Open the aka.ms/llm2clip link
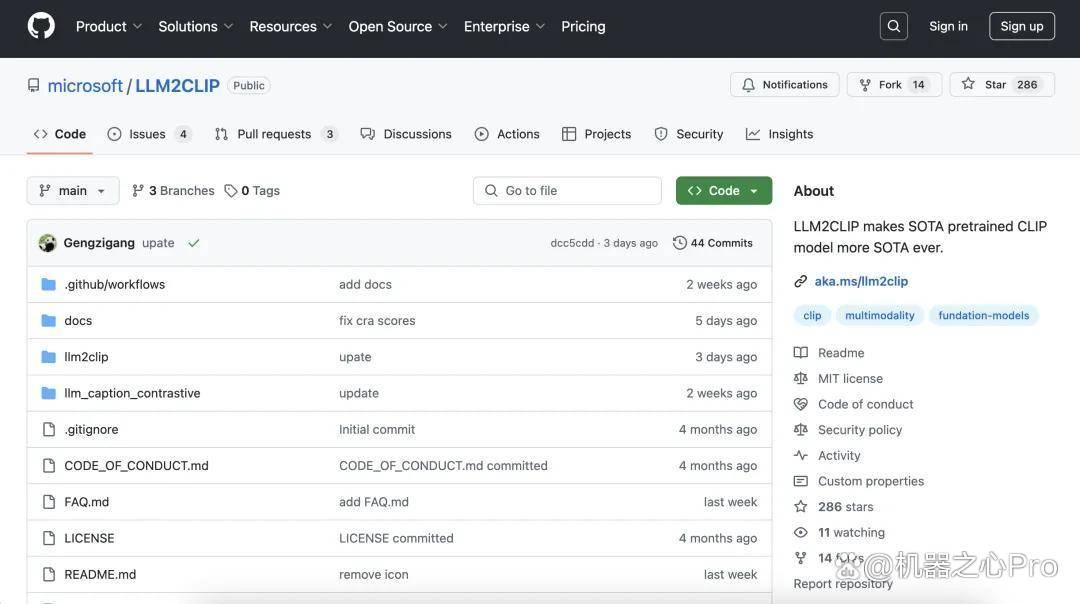Image resolution: width=1080 pixels, height=604 pixels. (x=861, y=281)
